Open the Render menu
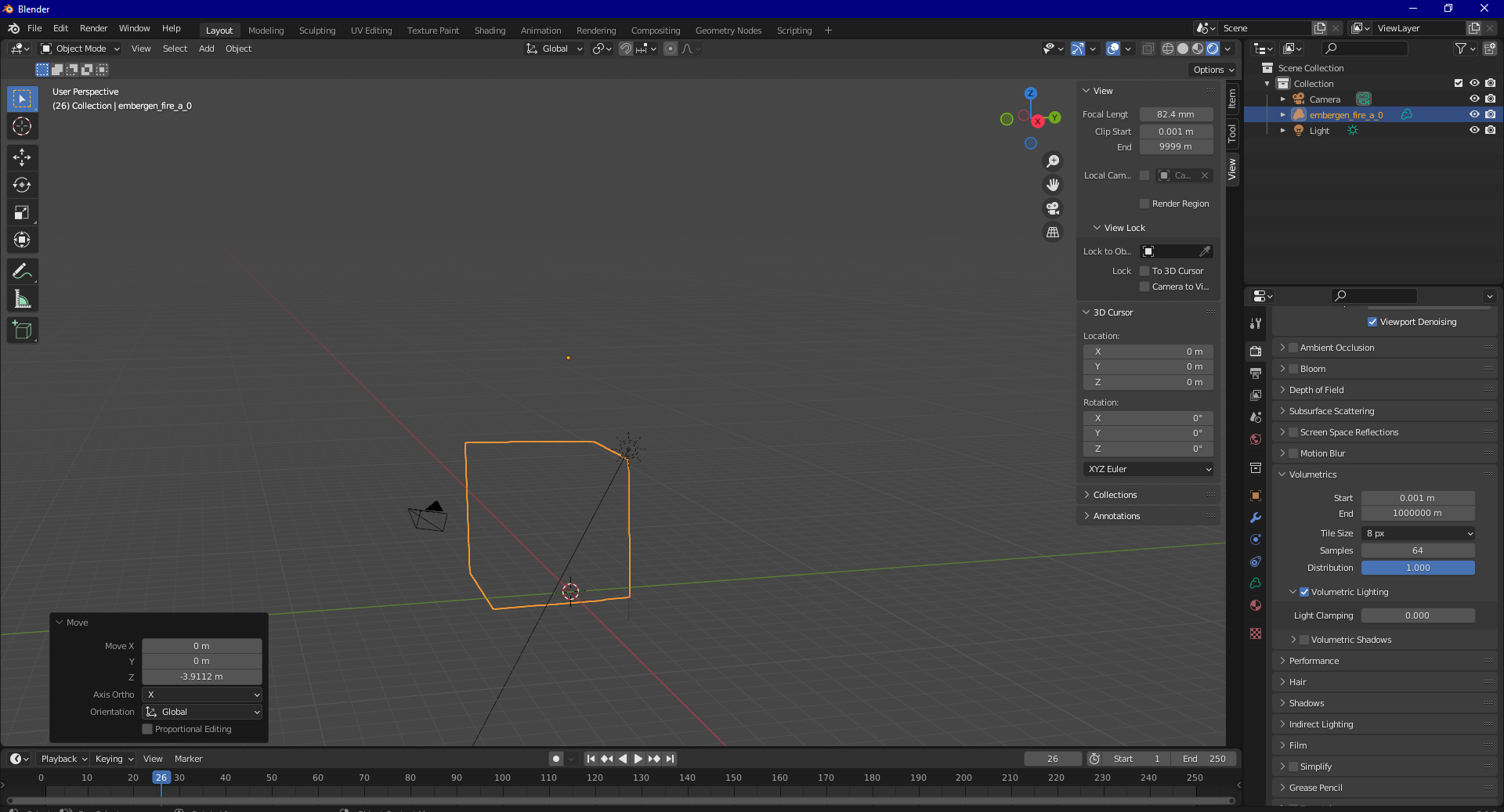The image size is (1504, 812). (93, 28)
